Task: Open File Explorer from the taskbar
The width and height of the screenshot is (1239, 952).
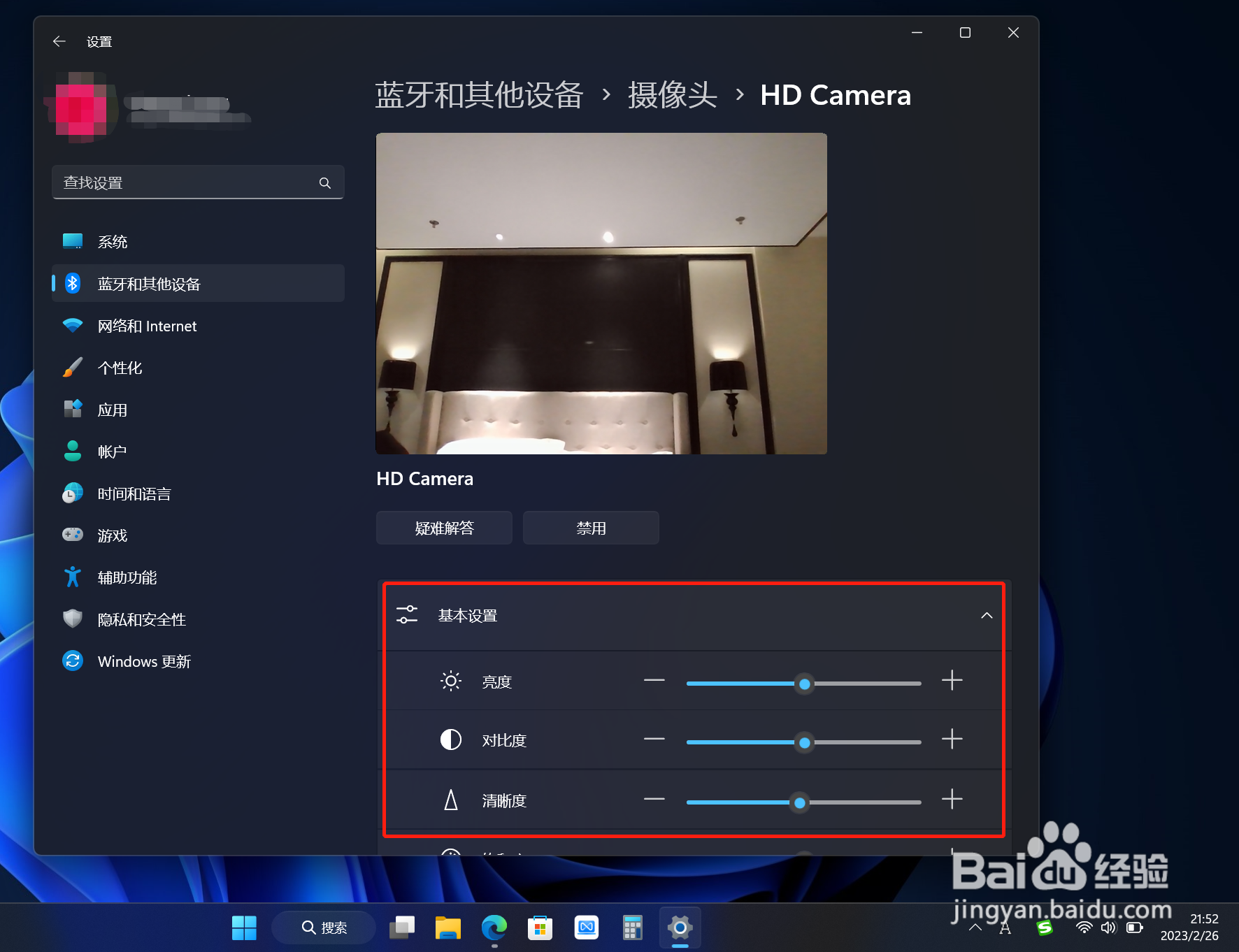Action: tap(447, 928)
